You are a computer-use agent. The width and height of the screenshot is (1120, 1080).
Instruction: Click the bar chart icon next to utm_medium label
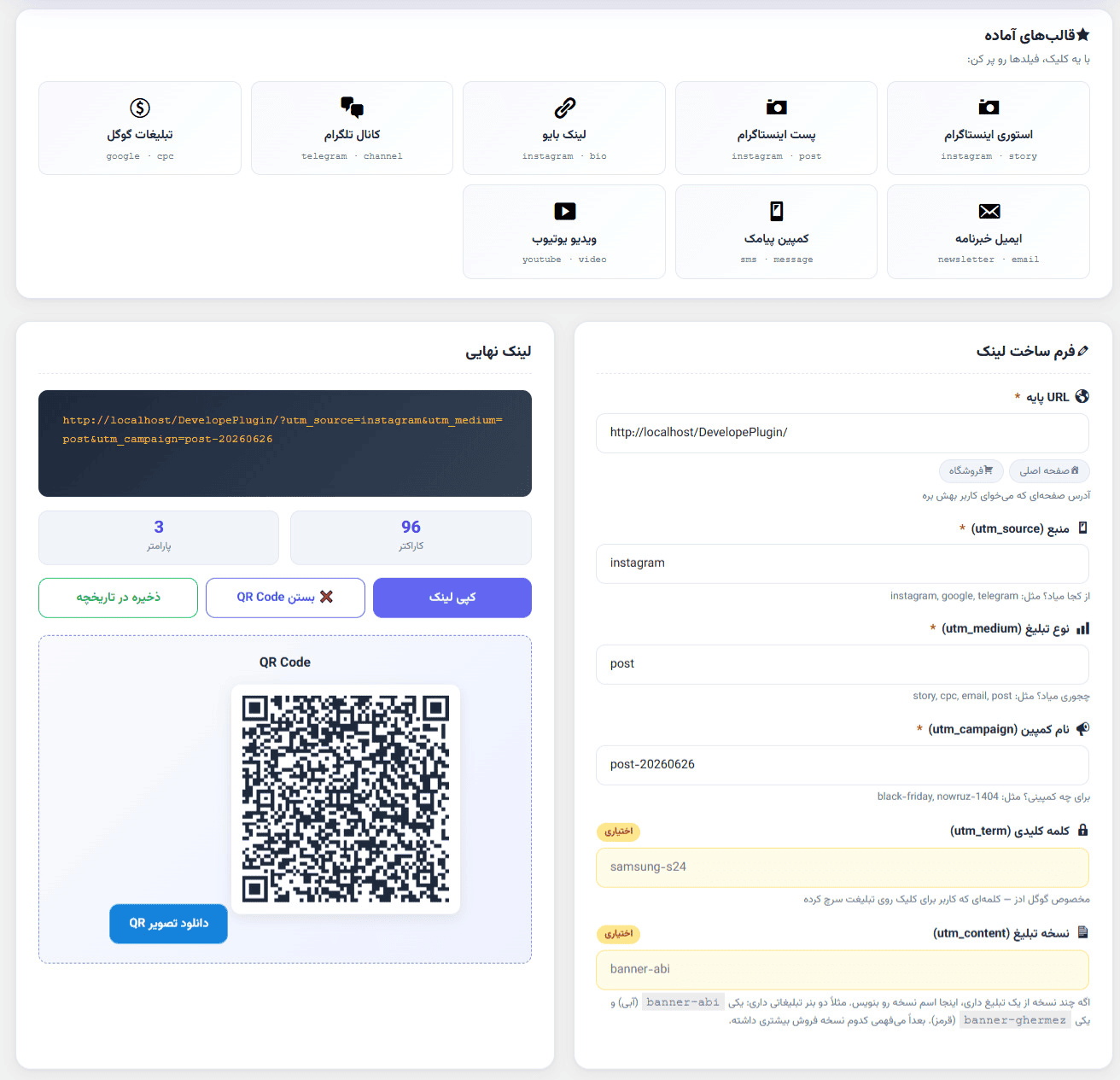1082,628
